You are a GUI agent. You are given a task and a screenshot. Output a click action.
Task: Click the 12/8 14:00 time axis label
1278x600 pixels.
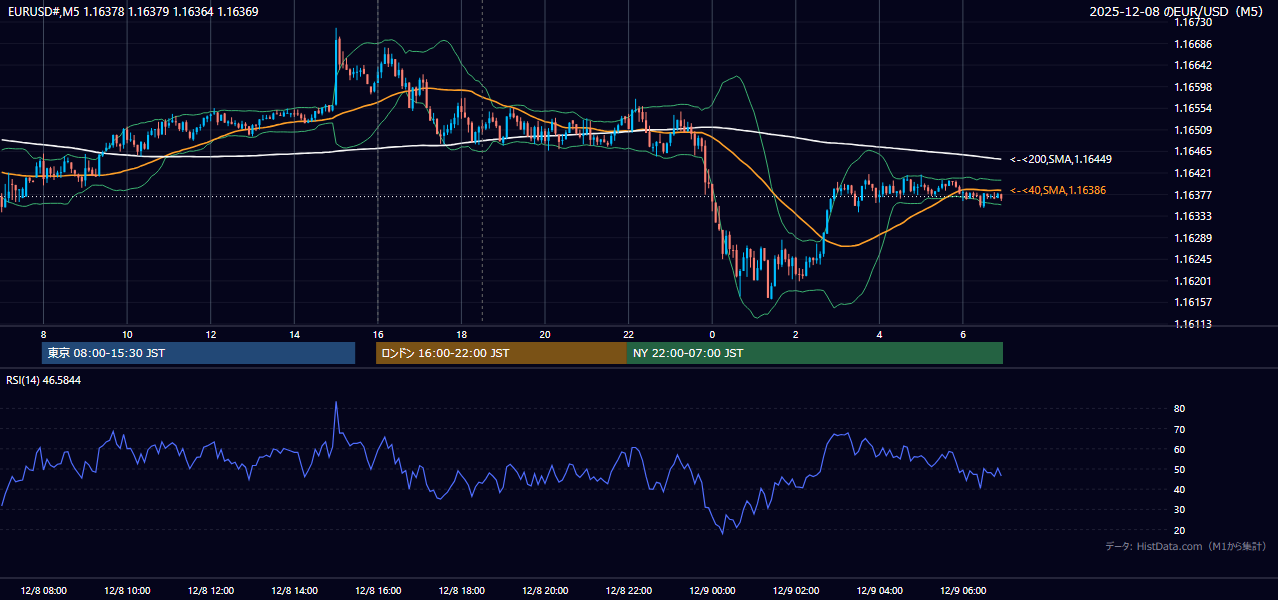pyautogui.click(x=294, y=591)
